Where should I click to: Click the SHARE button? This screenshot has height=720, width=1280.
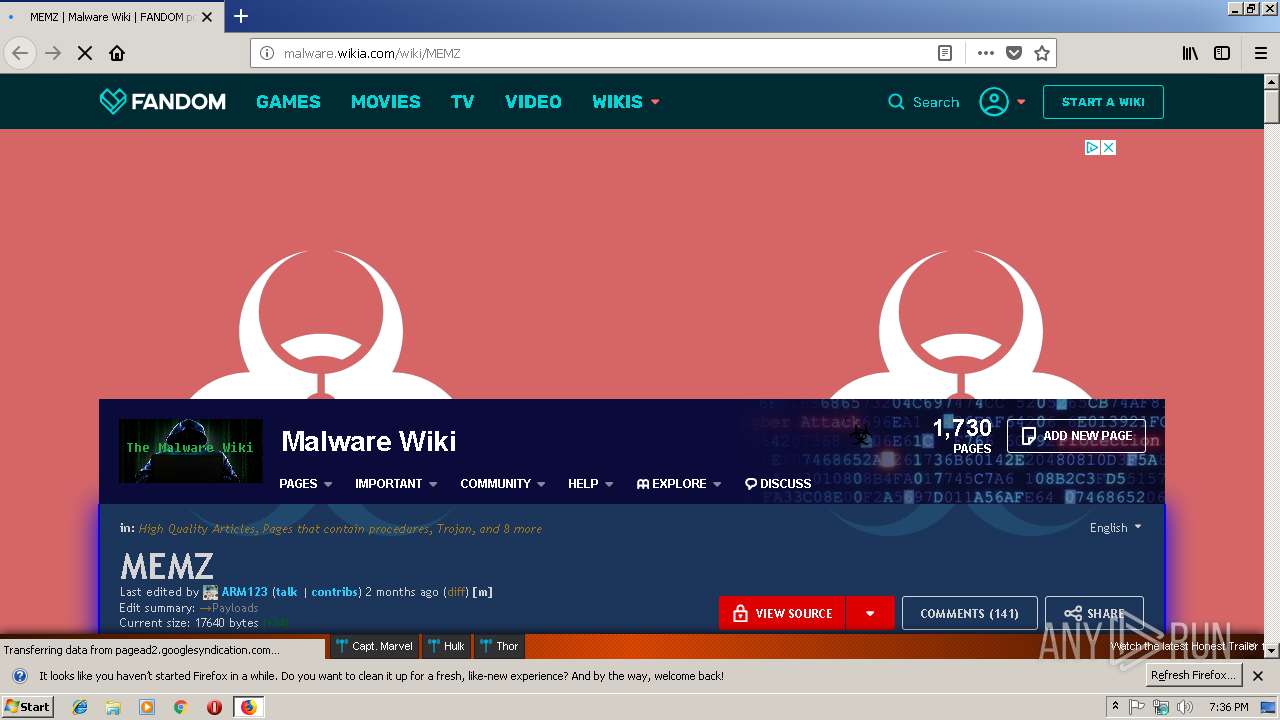click(1094, 613)
